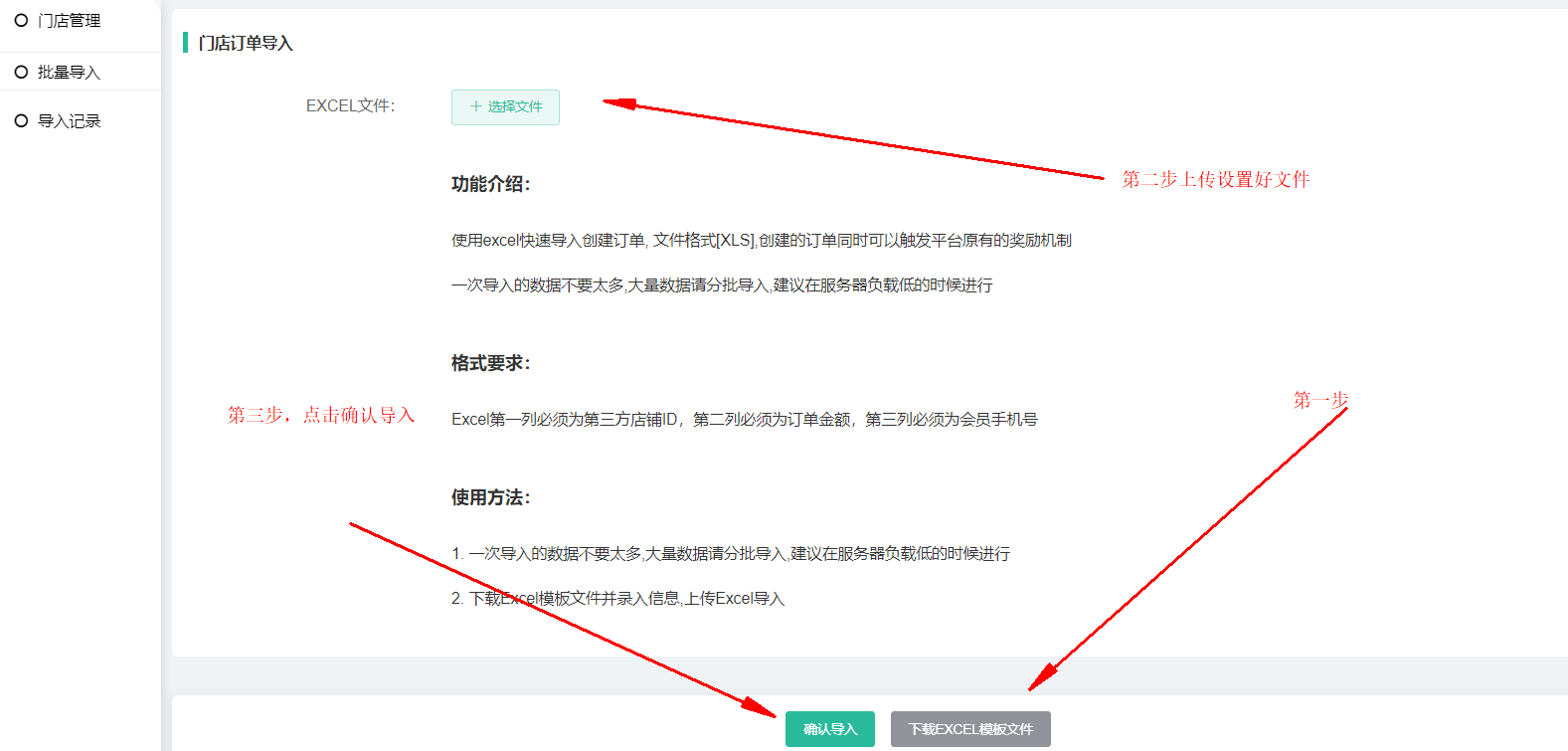
Task: Click the 门店订单导入 page heading
Action: click(245, 43)
